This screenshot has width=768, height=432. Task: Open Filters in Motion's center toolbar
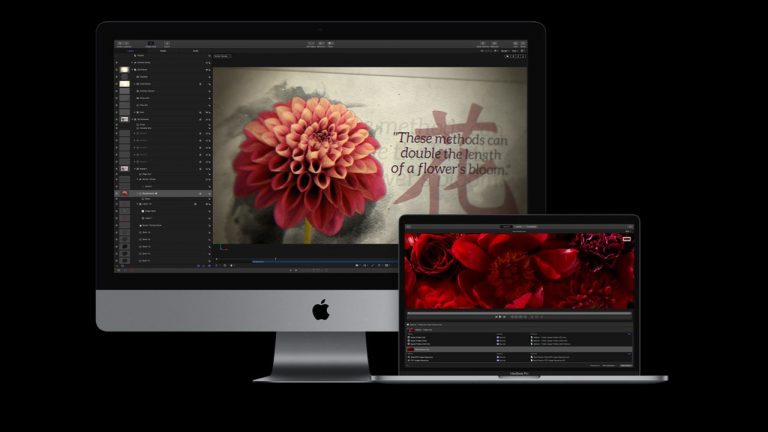tap(331, 44)
